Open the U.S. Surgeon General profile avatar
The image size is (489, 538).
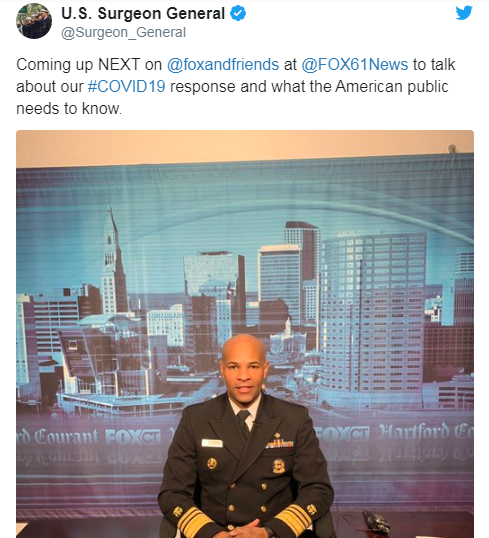(34, 21)
